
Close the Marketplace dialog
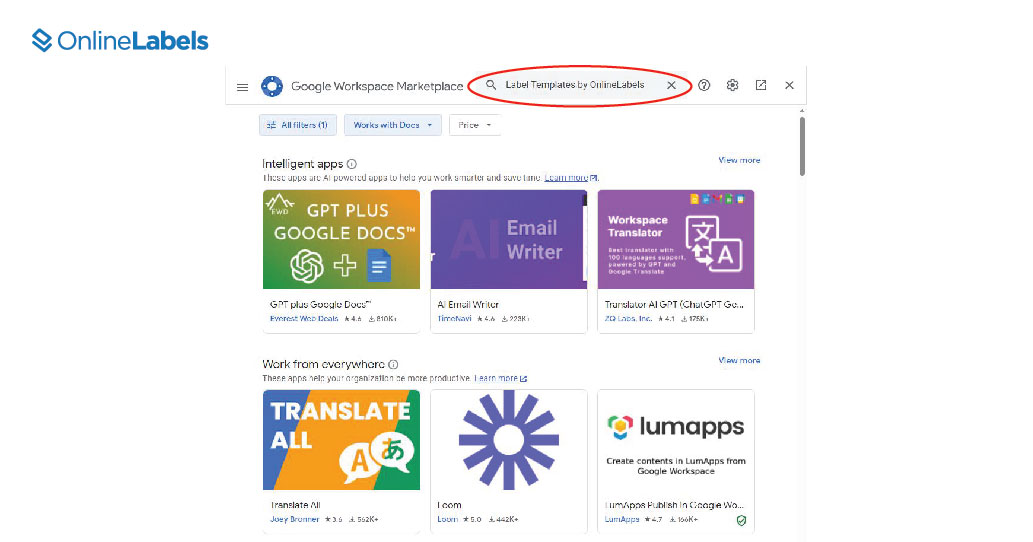789,85
